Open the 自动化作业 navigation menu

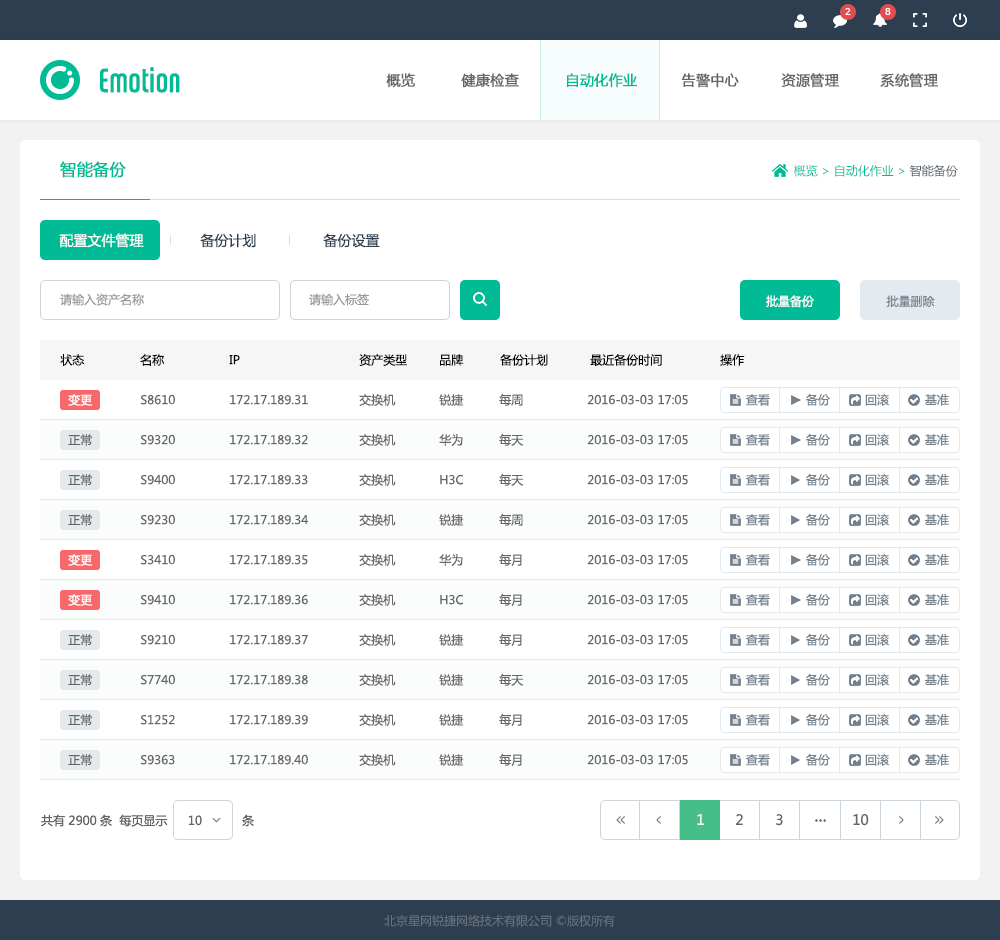point(600,81)
